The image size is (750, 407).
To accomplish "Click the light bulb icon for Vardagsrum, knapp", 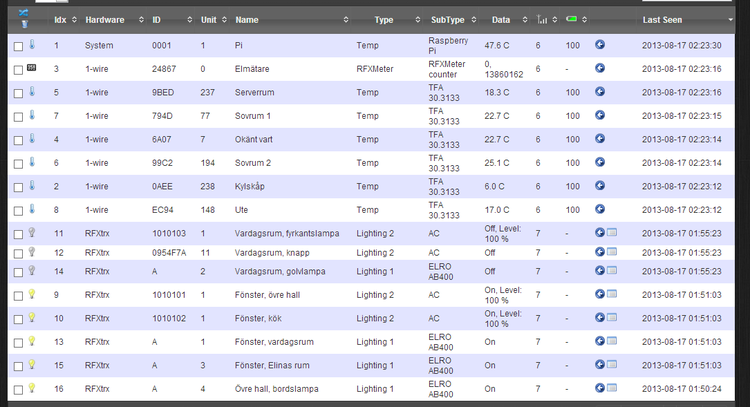I will 32,253.
